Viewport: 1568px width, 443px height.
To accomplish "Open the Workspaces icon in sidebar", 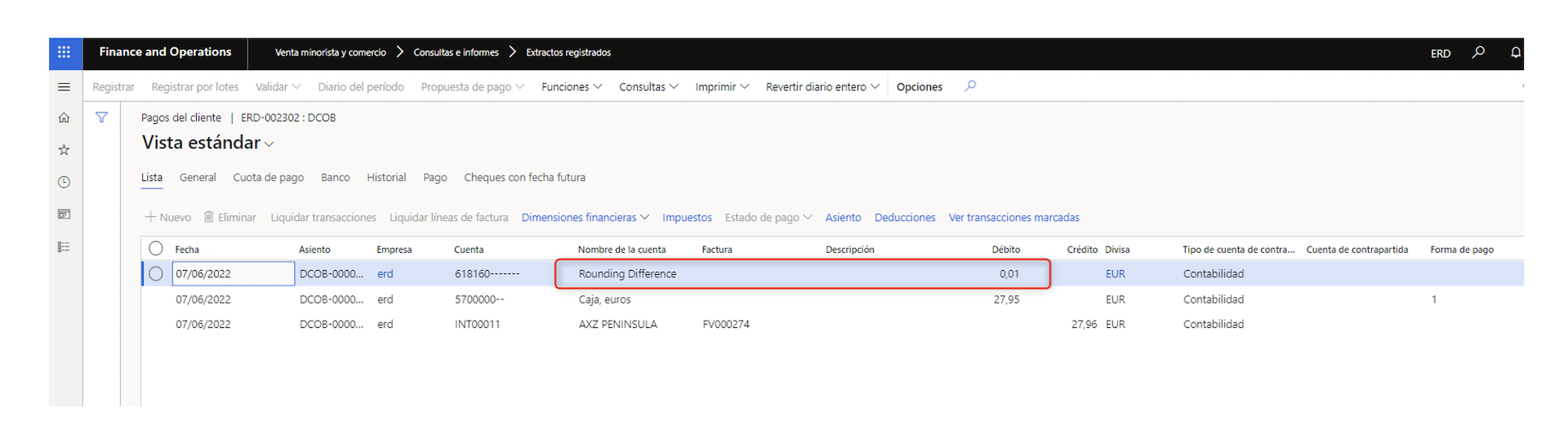I will [64, 215].
